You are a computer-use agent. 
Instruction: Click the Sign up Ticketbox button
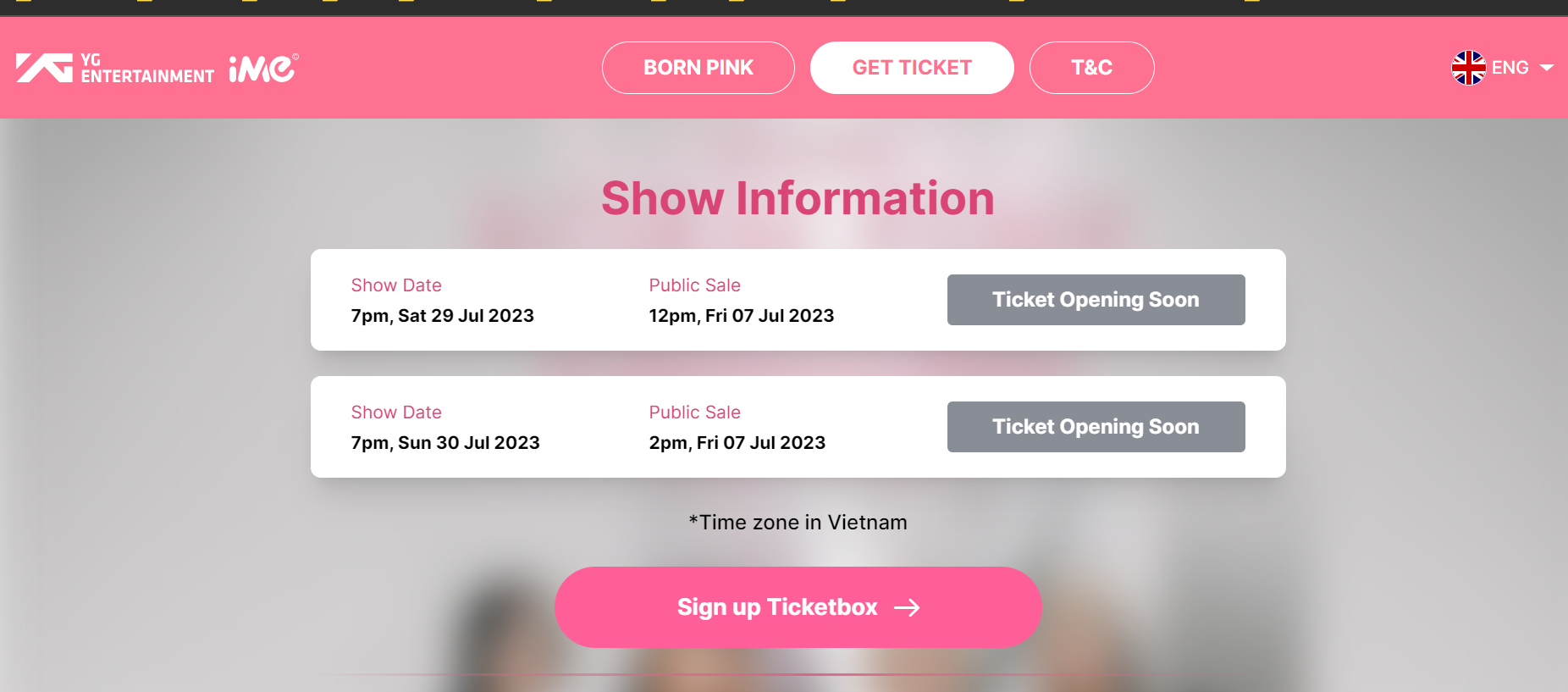coord(777,607)
